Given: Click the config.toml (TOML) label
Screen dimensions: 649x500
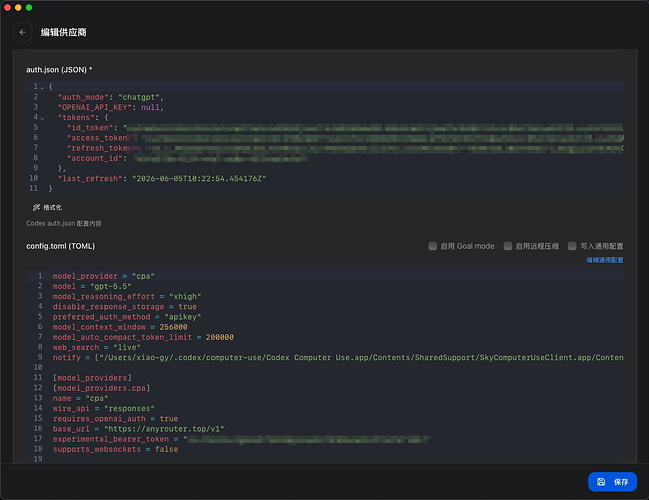Looking at the screenshot, I should coord(60,246).
